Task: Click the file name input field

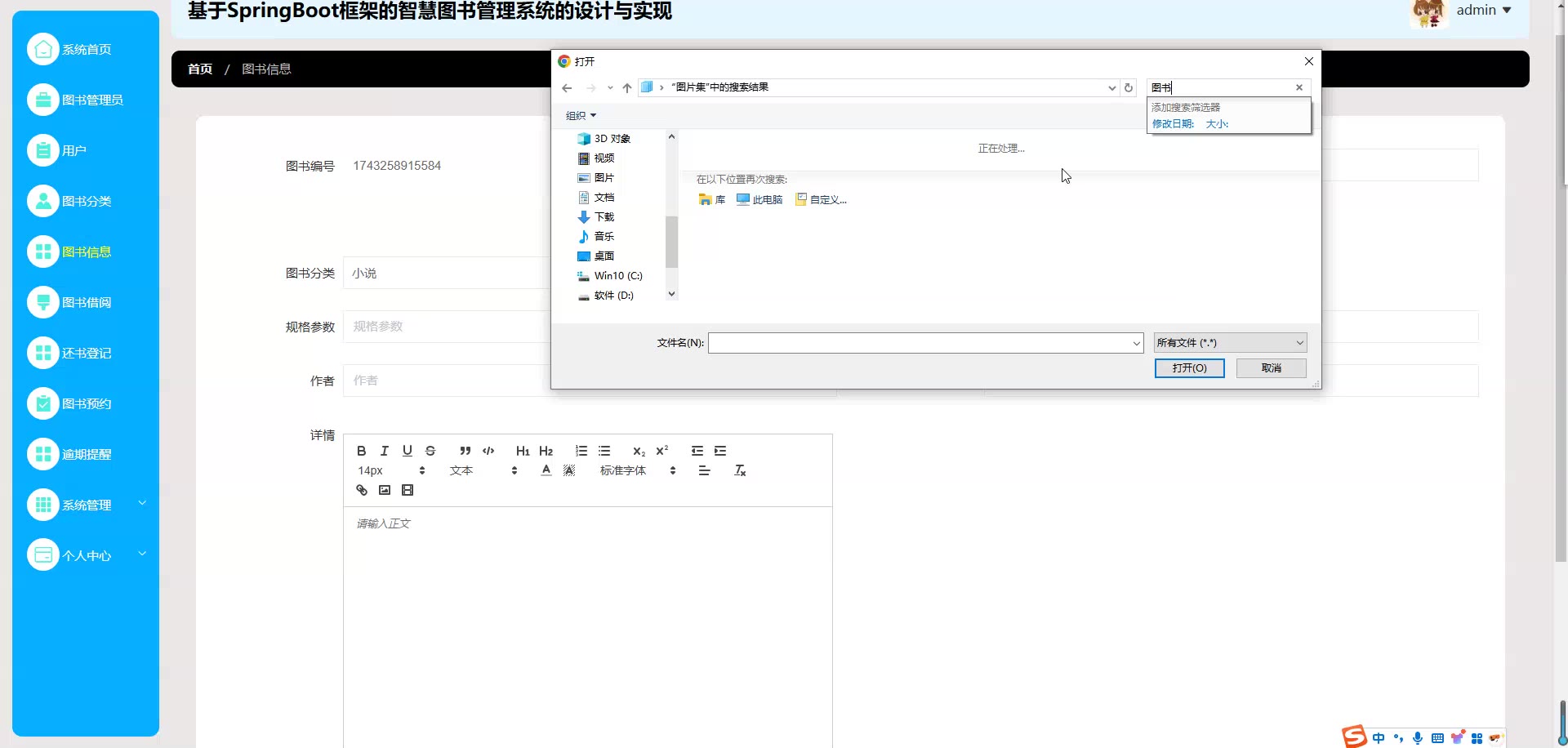Action: coord(919,343)
